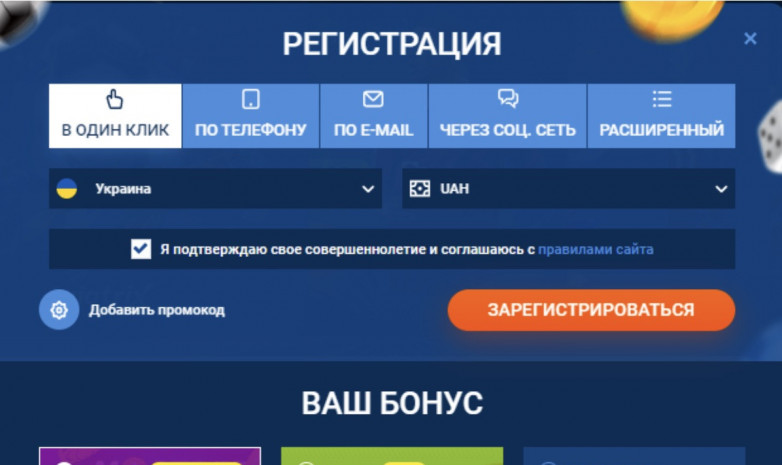Select the 'В один клик' registration tab
The image size is (782, 465).
115,116
